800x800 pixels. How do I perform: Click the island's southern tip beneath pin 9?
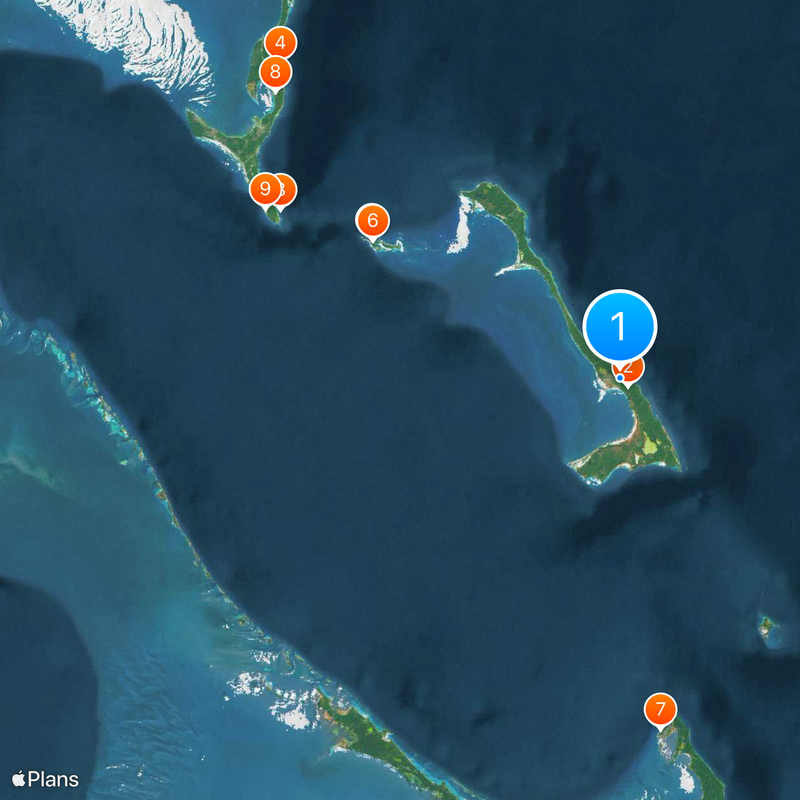click(x=273, y=215)
